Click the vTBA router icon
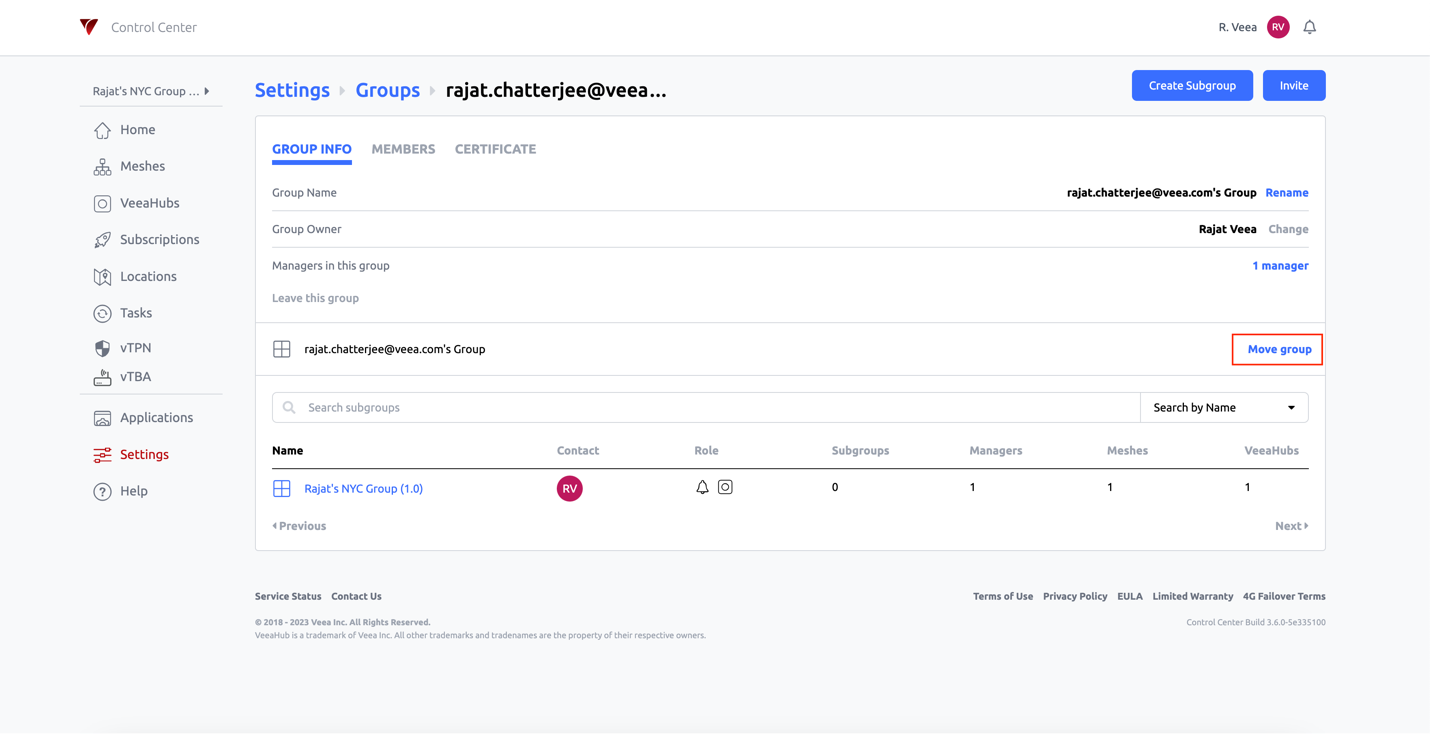1430x736 pixels. pyautogui.click(x=102, y=377)
